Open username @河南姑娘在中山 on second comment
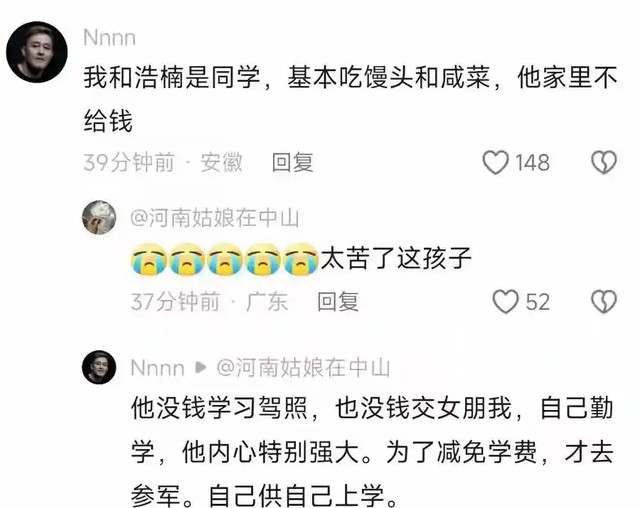The height and width of the screenshot is (508, 640). click(x=215, y=218)
